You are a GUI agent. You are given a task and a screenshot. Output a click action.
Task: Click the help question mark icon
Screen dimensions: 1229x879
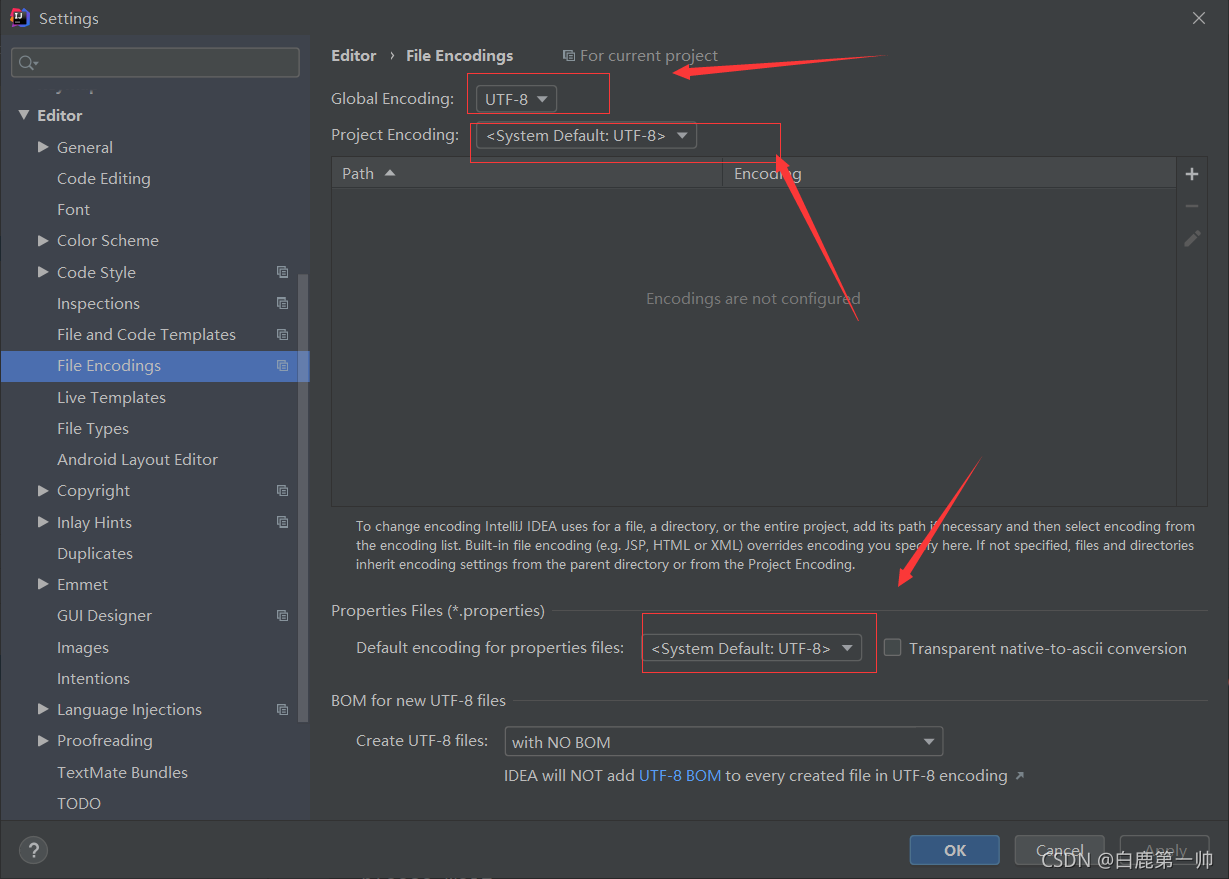(x=33, y=850)
